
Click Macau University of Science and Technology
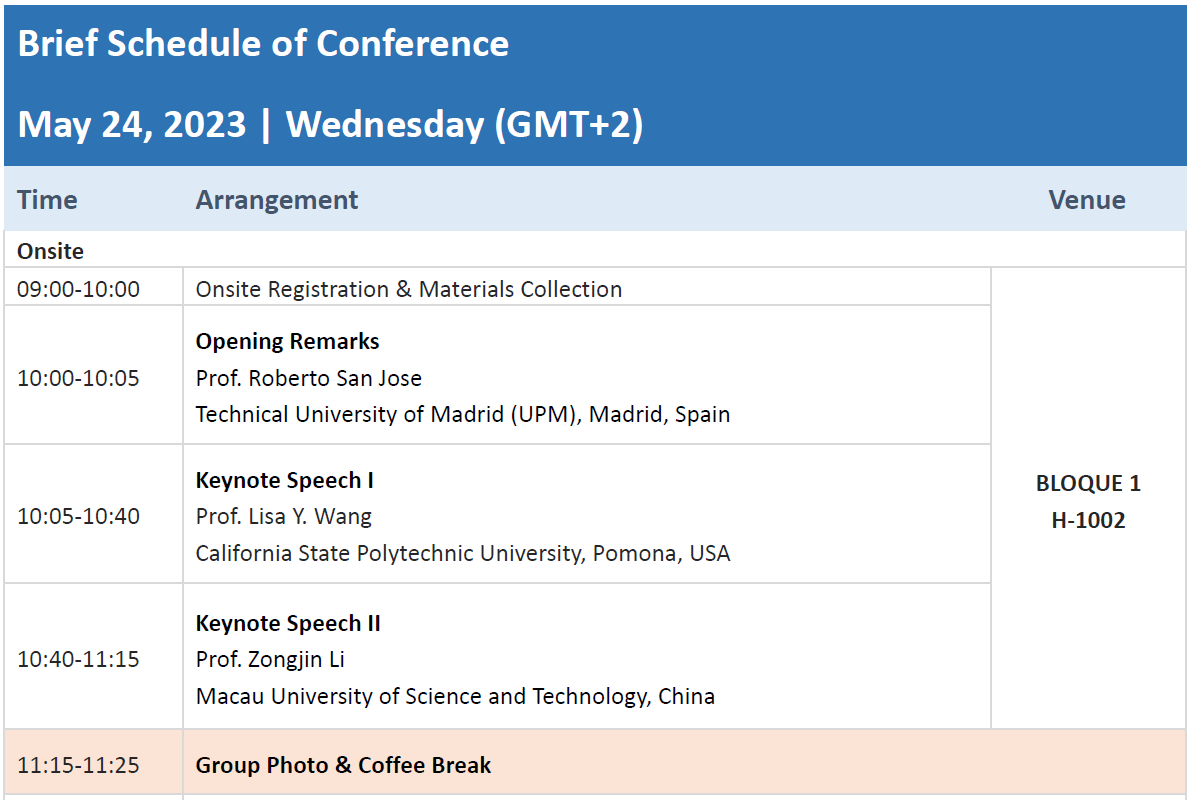point(455,696)
